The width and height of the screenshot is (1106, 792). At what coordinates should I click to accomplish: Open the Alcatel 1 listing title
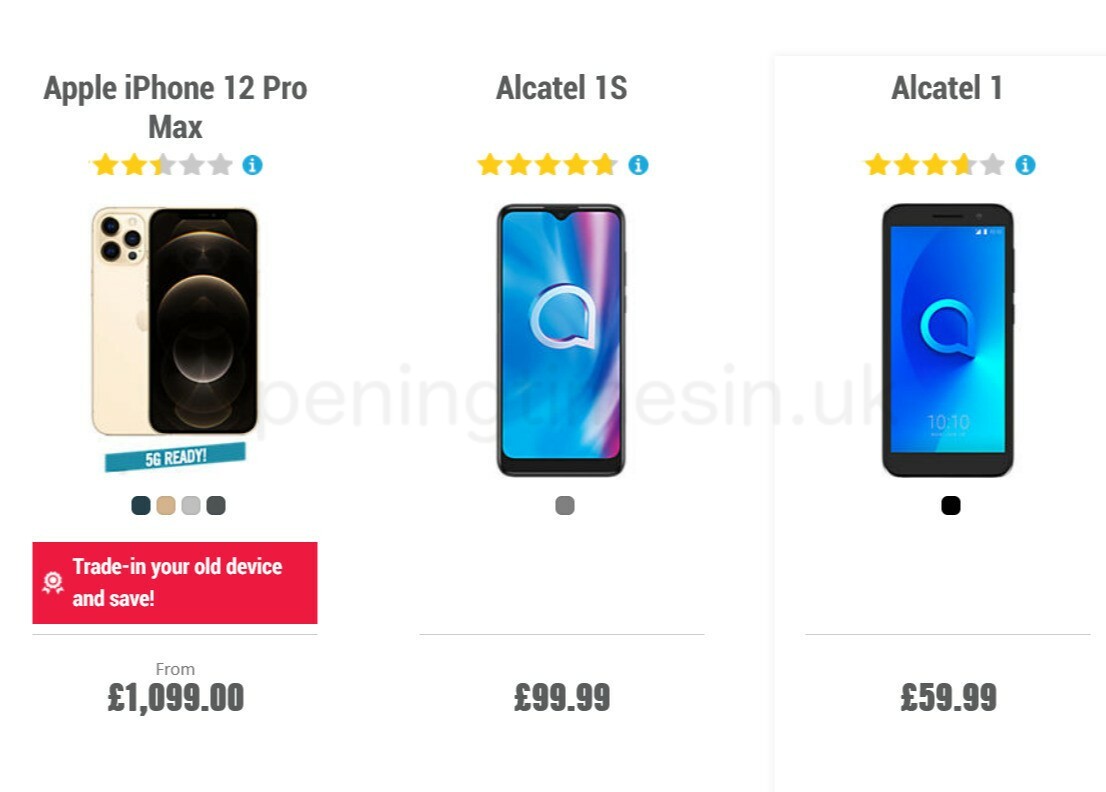945,88
